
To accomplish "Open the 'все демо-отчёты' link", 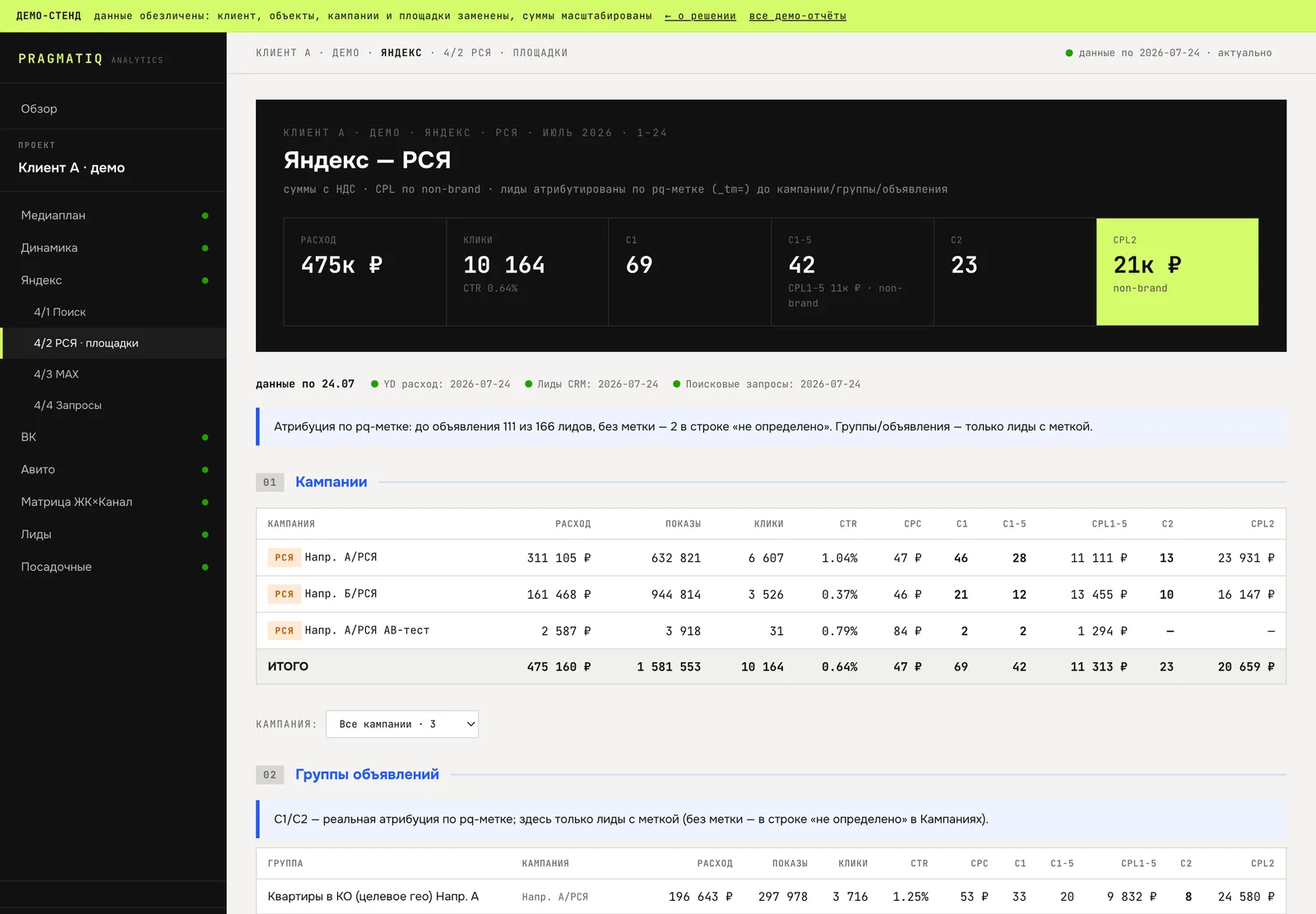I will tap(797, 16).
